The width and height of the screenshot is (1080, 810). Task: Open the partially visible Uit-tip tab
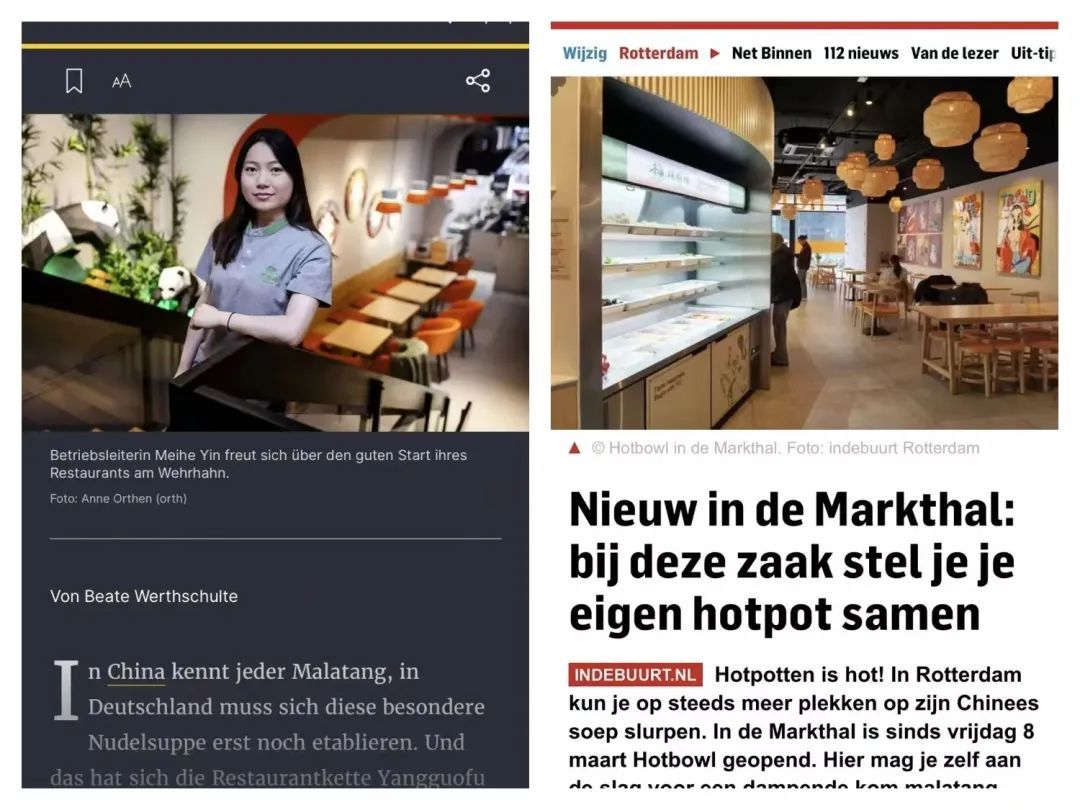click(x=1034, y=53)
